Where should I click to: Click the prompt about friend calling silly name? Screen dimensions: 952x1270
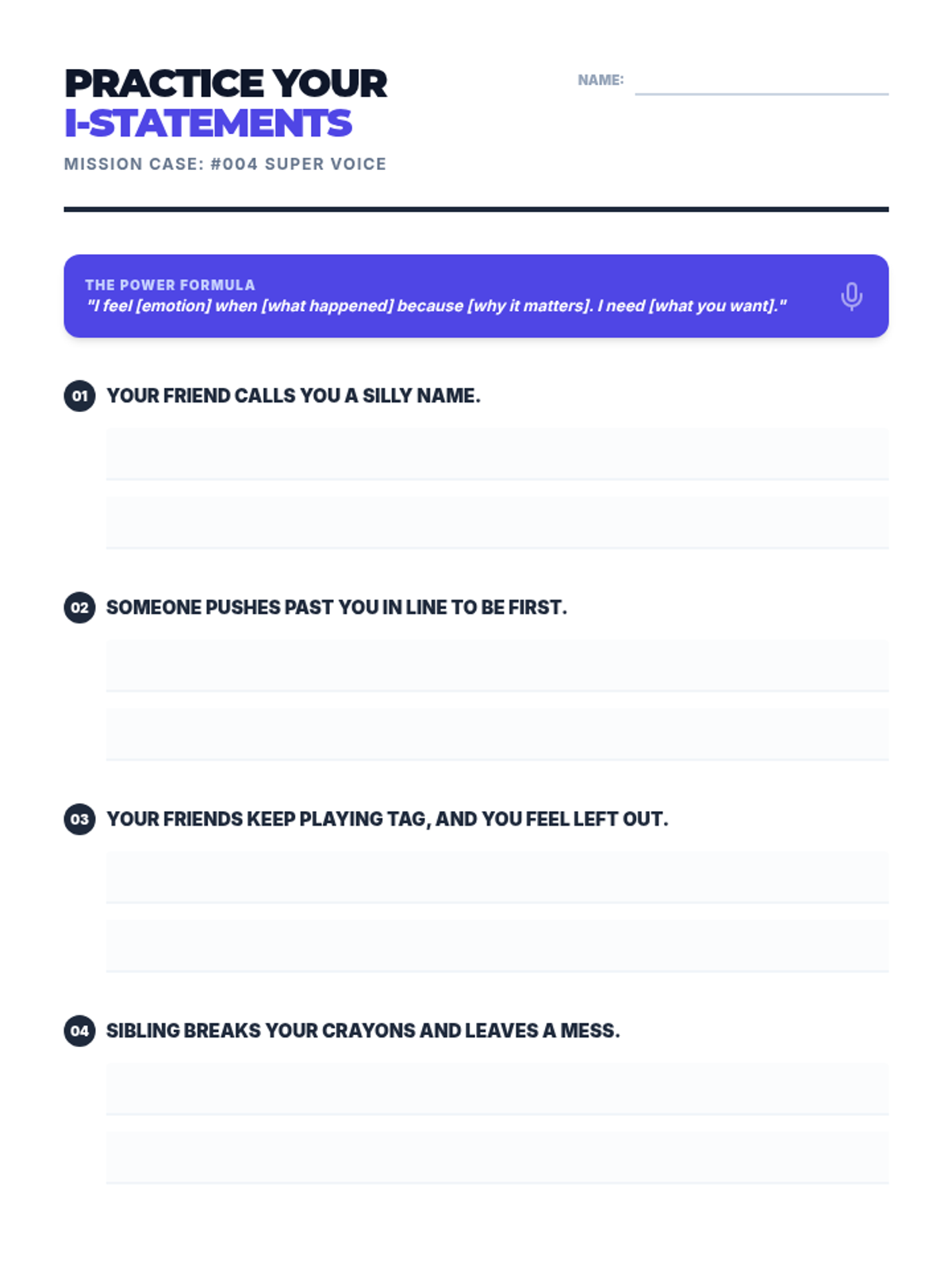294,395
